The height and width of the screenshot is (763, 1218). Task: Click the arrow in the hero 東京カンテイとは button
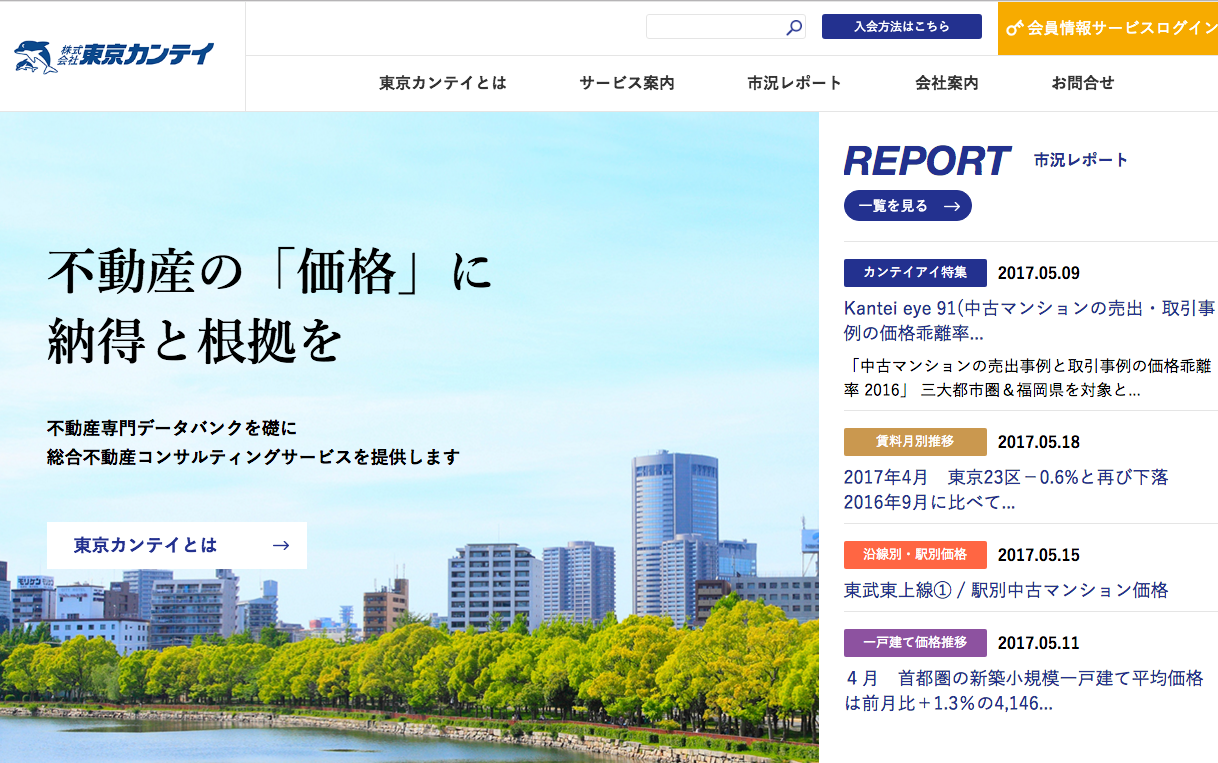pyautogui.click(x=281, y=545)
